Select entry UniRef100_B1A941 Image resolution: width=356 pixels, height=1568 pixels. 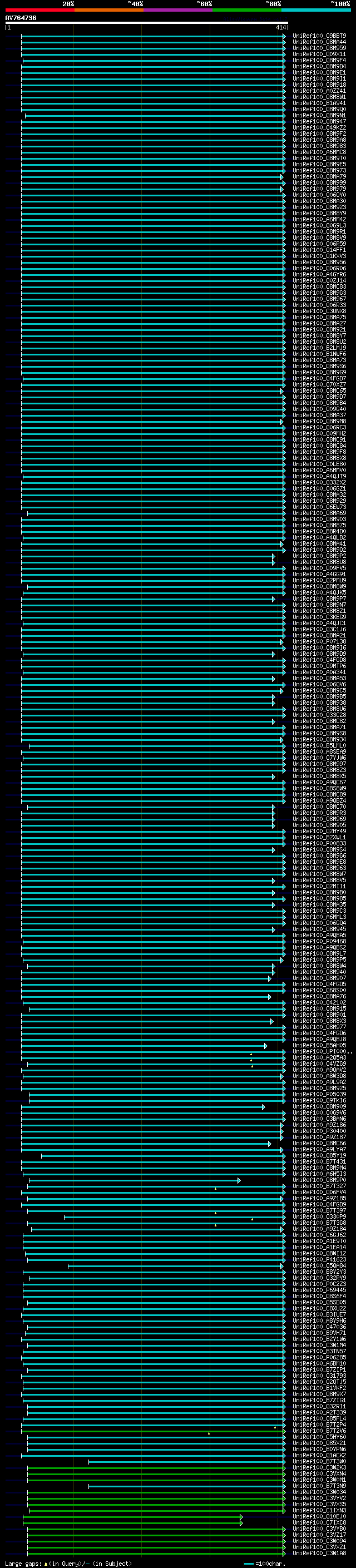(319, 103)
